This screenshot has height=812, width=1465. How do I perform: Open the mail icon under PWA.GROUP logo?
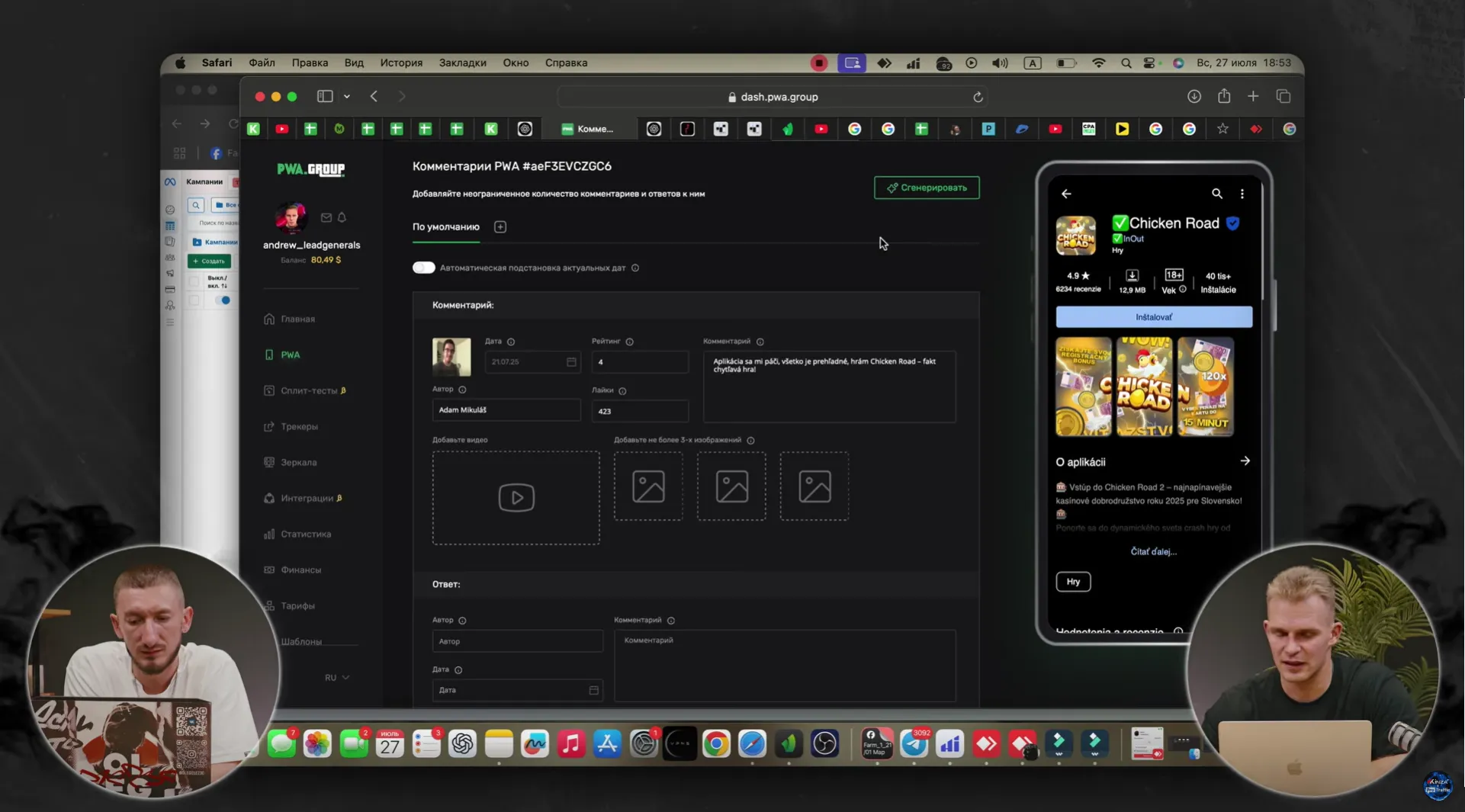(326, 217)
